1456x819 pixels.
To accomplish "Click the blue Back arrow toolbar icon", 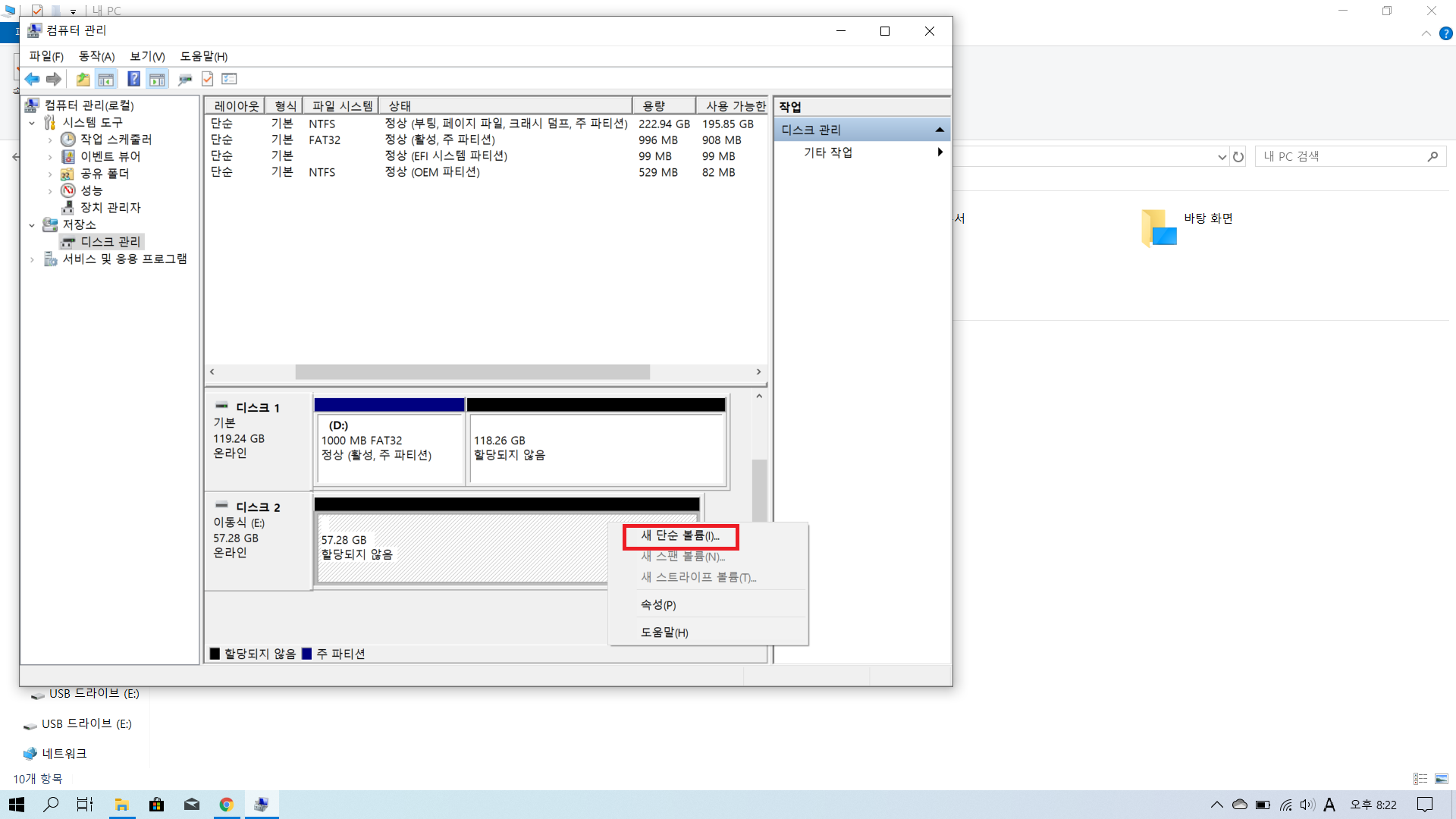I will pos(32,79).
